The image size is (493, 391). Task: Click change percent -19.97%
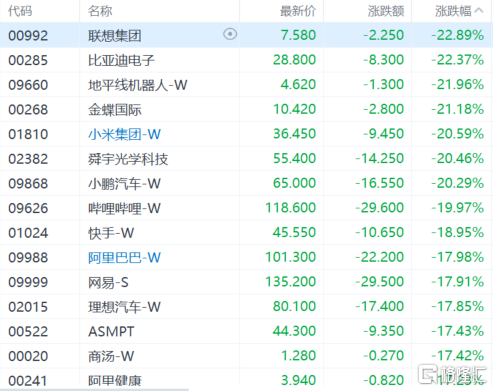pos(458,208)
